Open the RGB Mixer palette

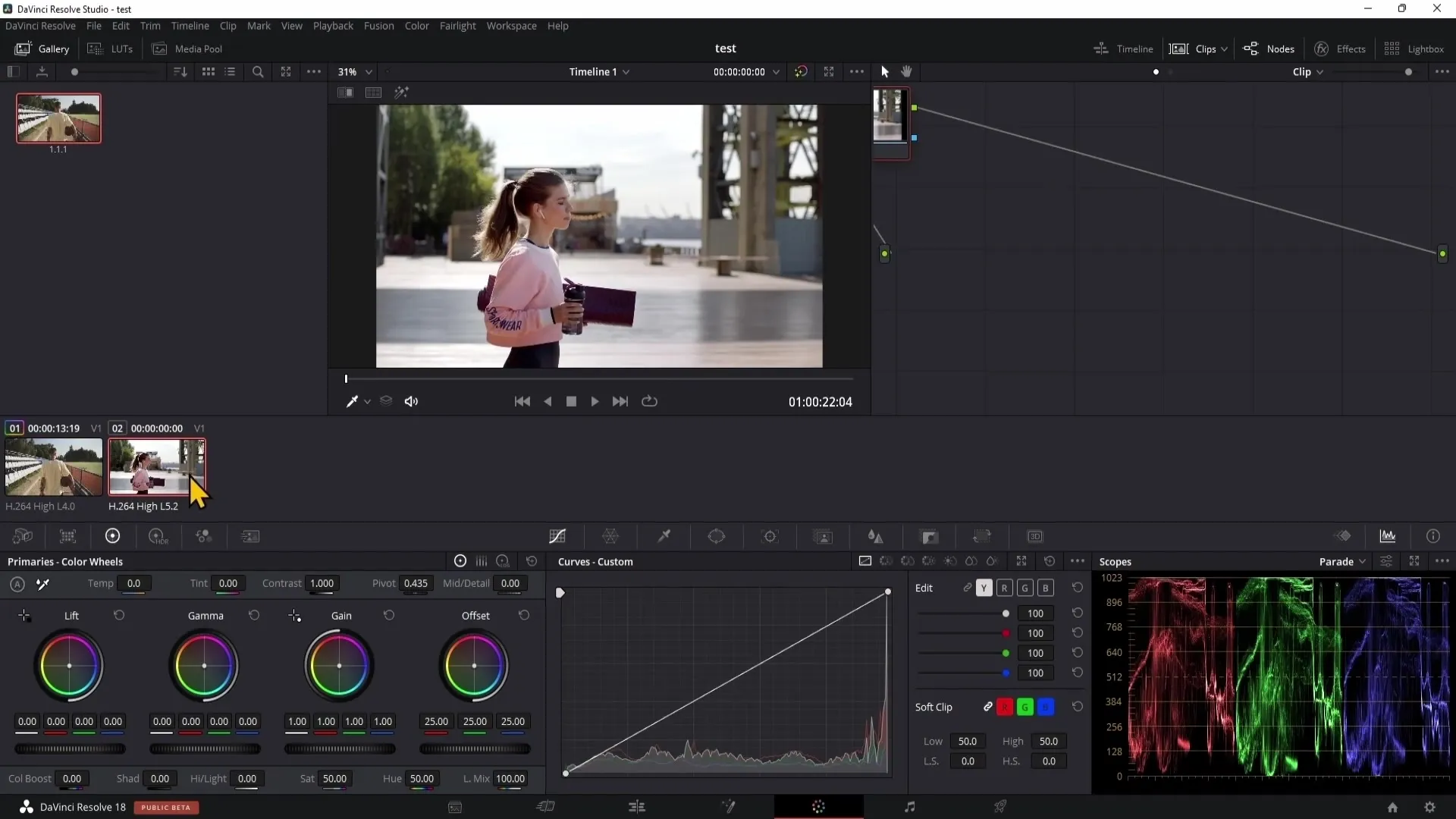point(203,536)
